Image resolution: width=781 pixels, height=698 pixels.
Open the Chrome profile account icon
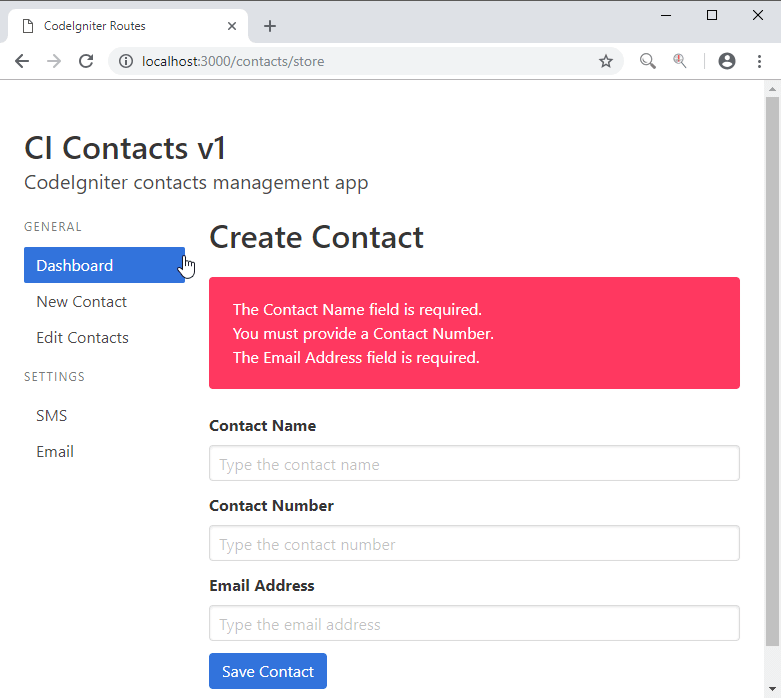point(727,61)
